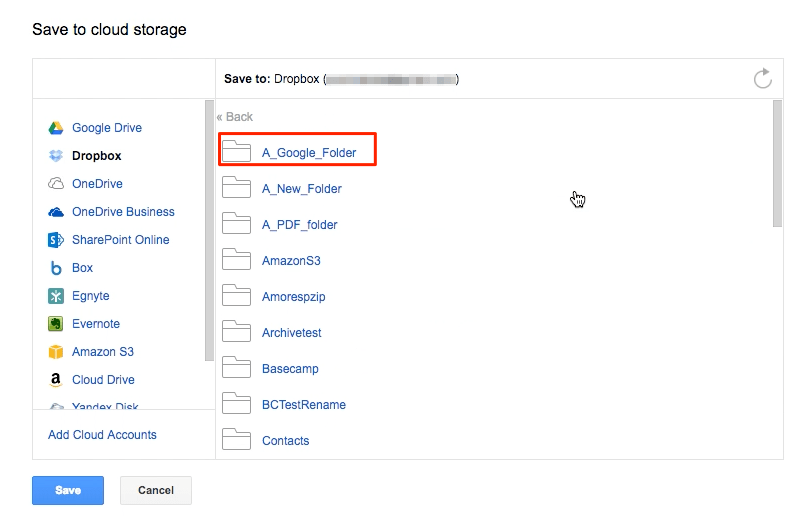The image size is (811, 525).
Task: Click folder icon beside A_New_Folder
Action: [236, 187]
